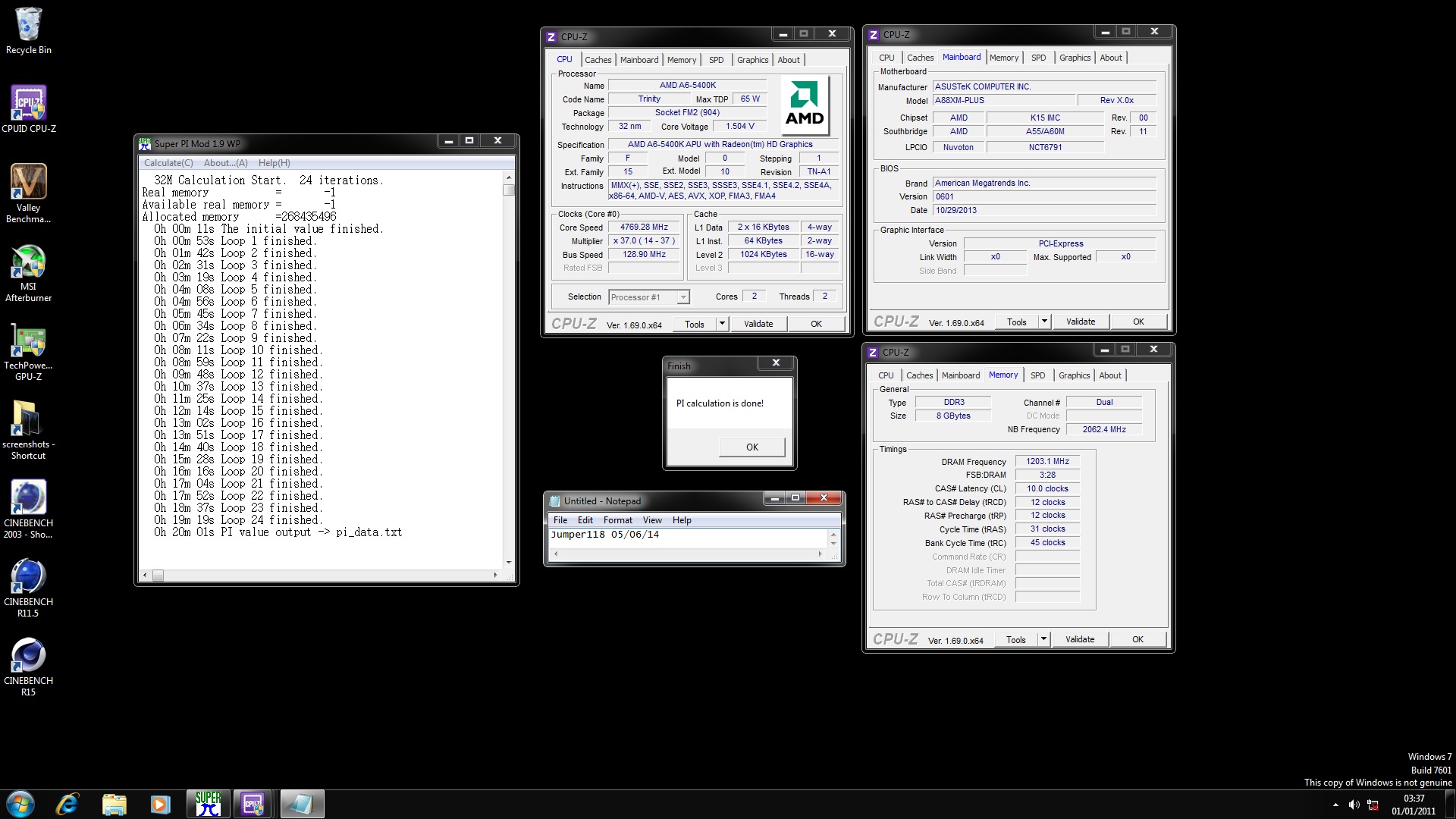1456x819 pixels.
Task: Open View menu in Notepad
Action: (652, 520)
